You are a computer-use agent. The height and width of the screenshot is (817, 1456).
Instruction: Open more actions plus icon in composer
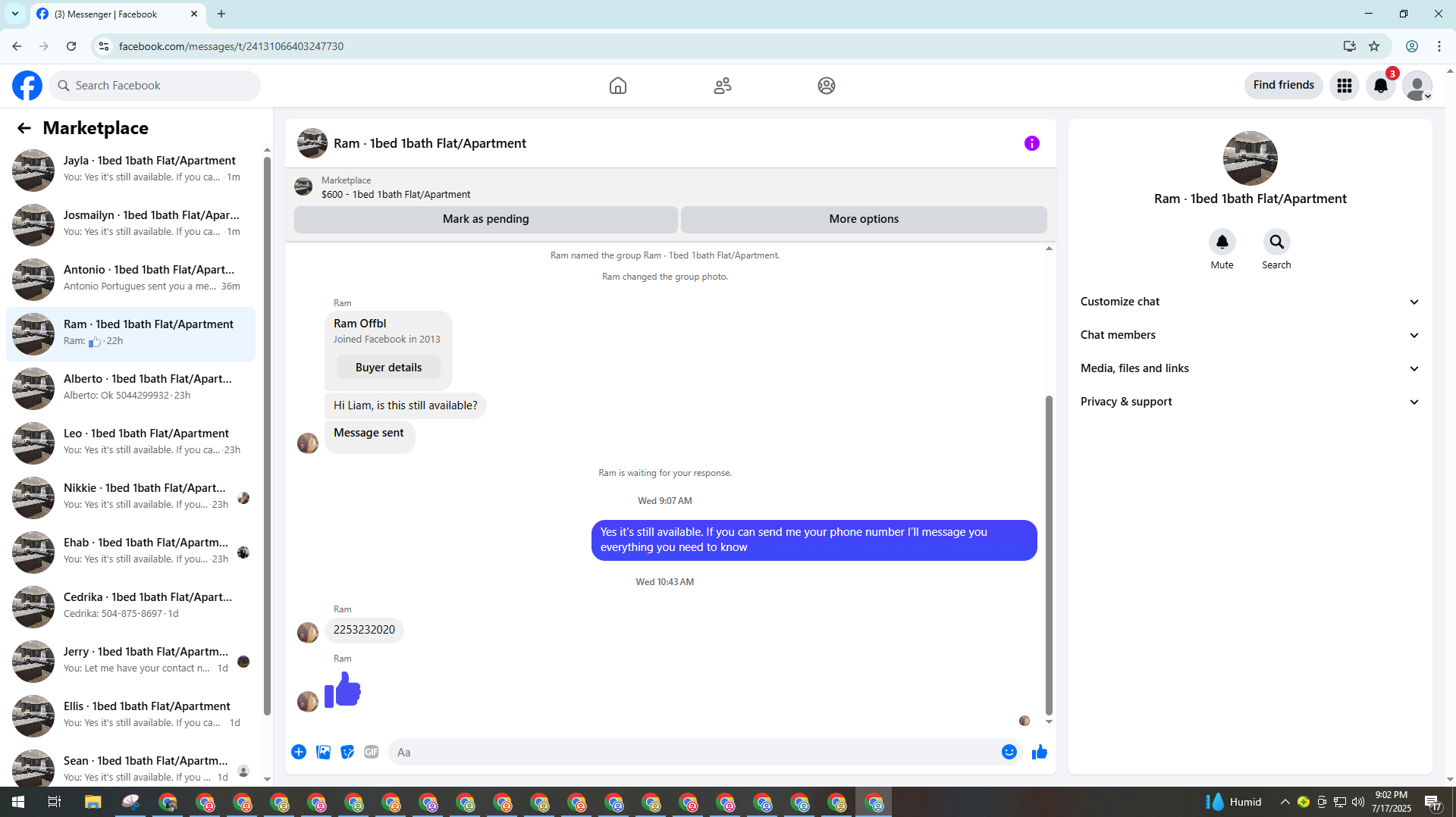(299, 752)
